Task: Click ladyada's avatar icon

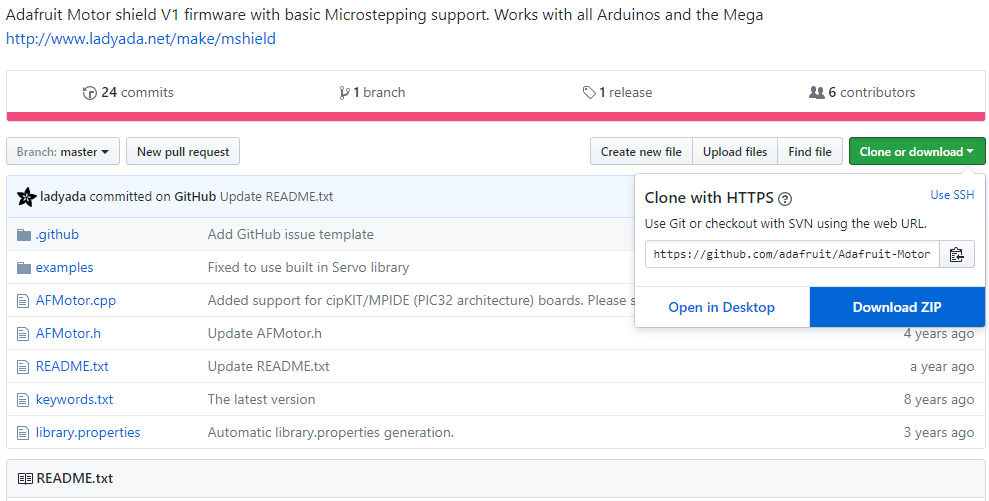Action: click(27, 197)
